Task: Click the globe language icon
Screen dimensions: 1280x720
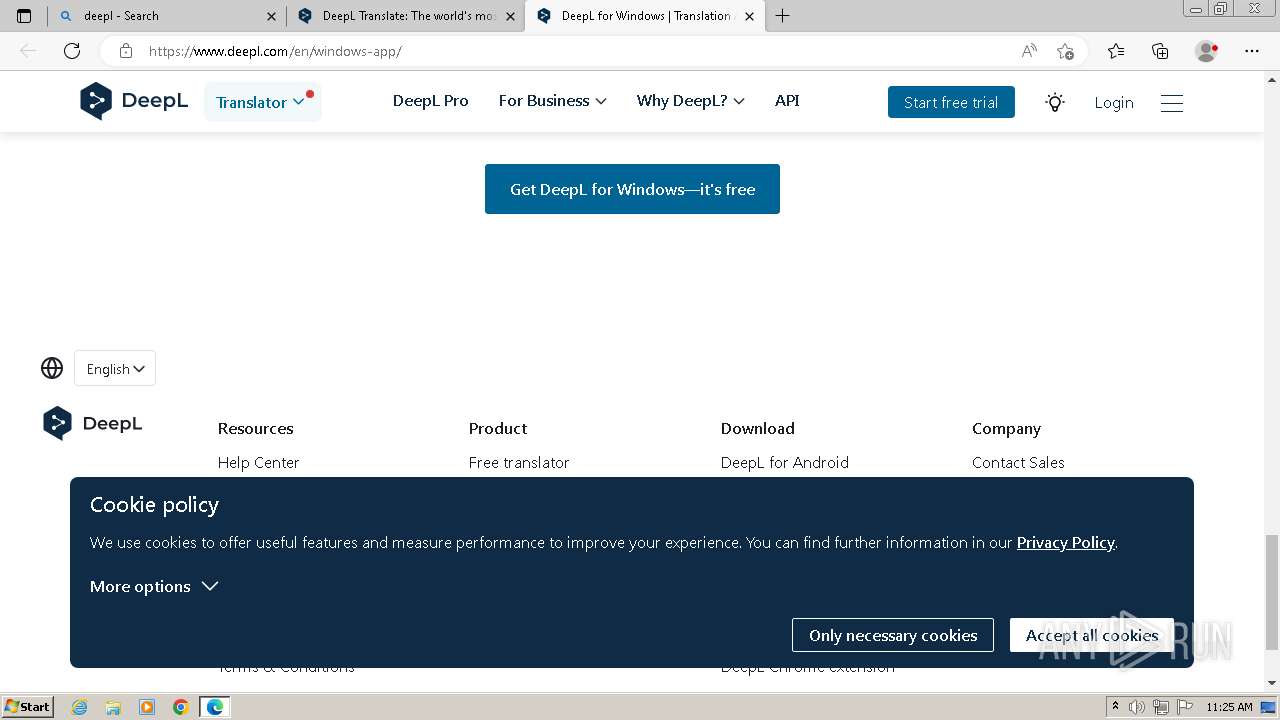Action: [52, 368]
